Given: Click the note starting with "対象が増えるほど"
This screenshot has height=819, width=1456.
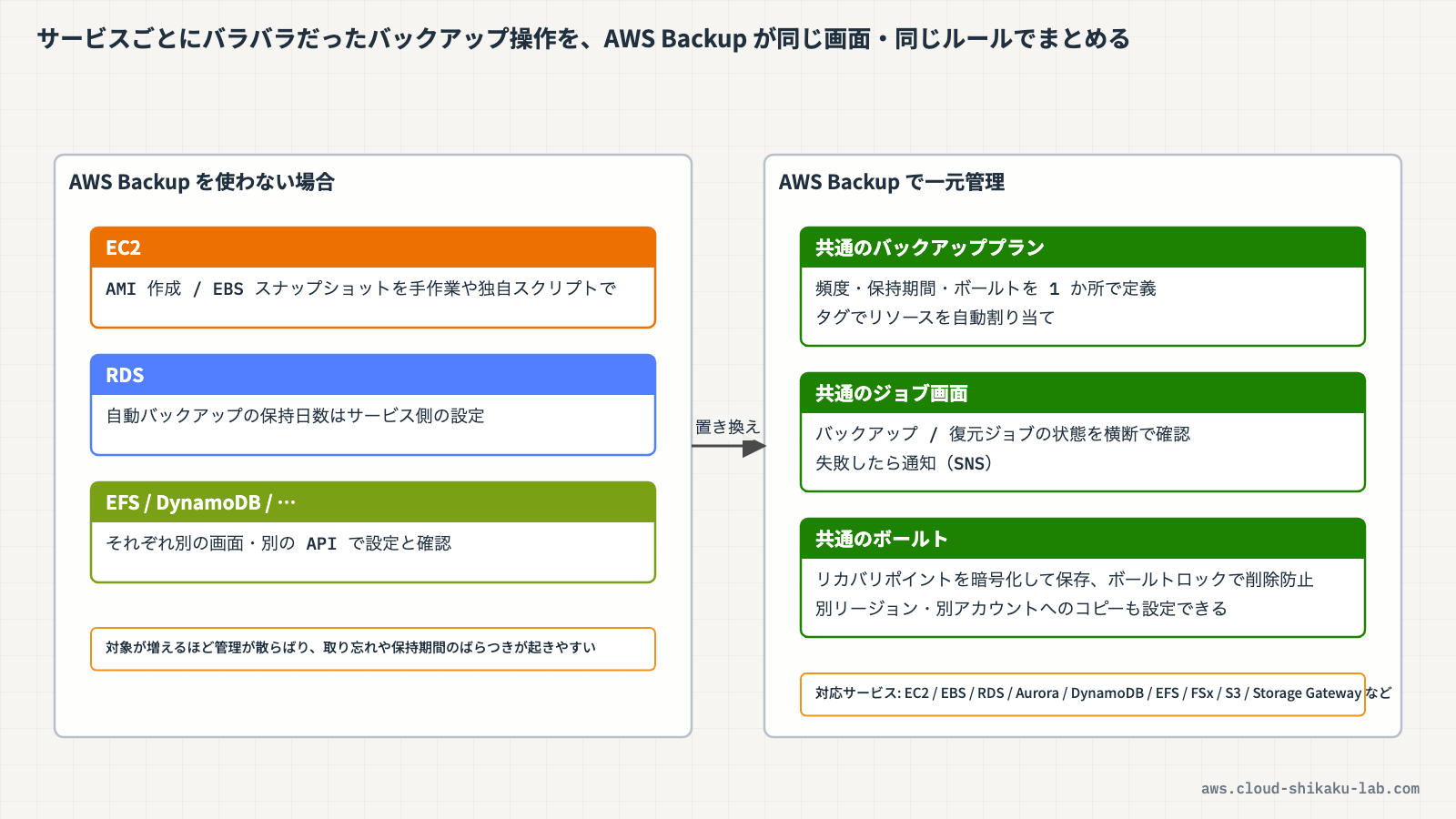Looking at the screenshot, I should (x=373, y=649).
